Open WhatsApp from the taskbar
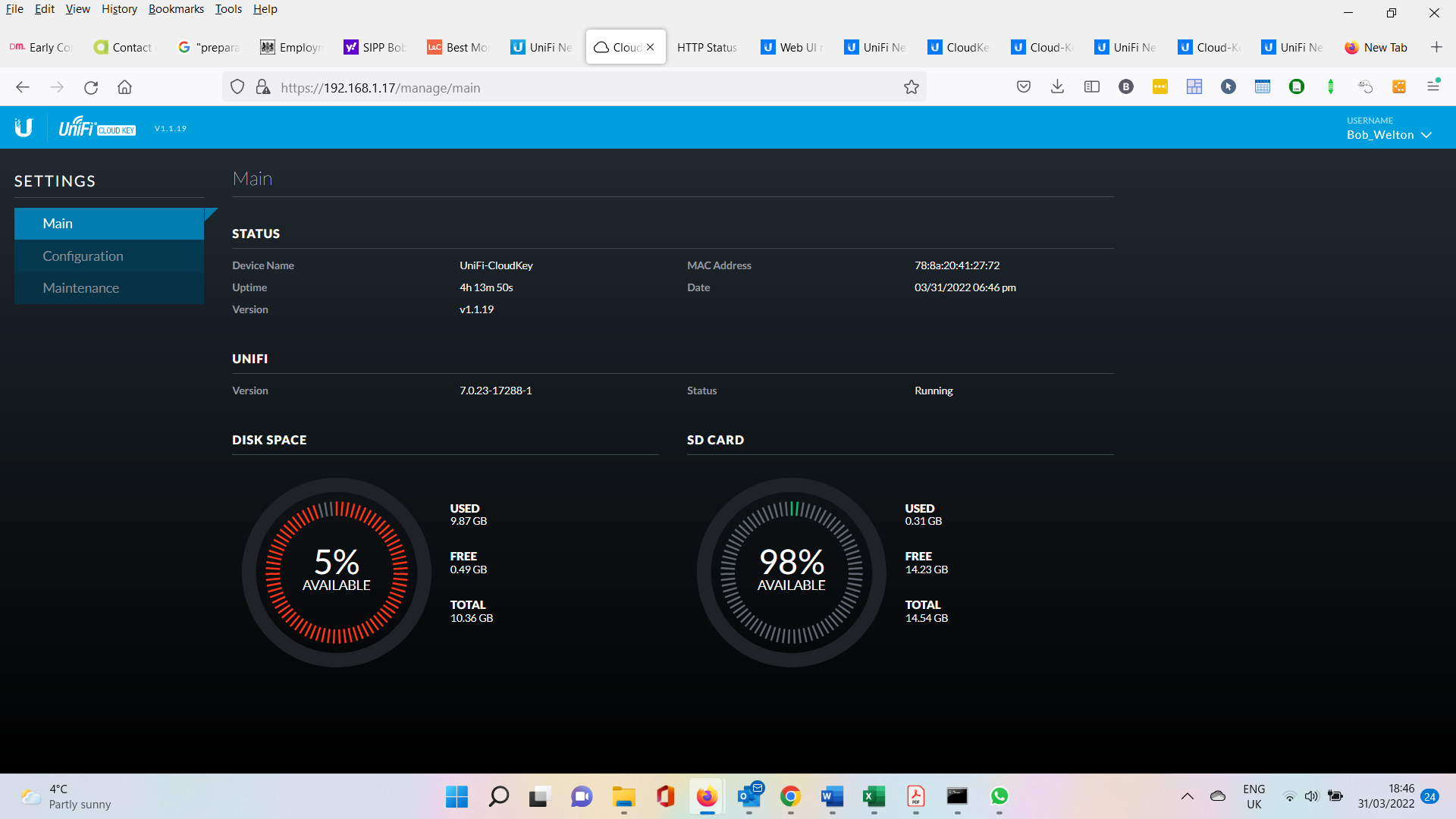The image size is (1456, 819). 999,796
